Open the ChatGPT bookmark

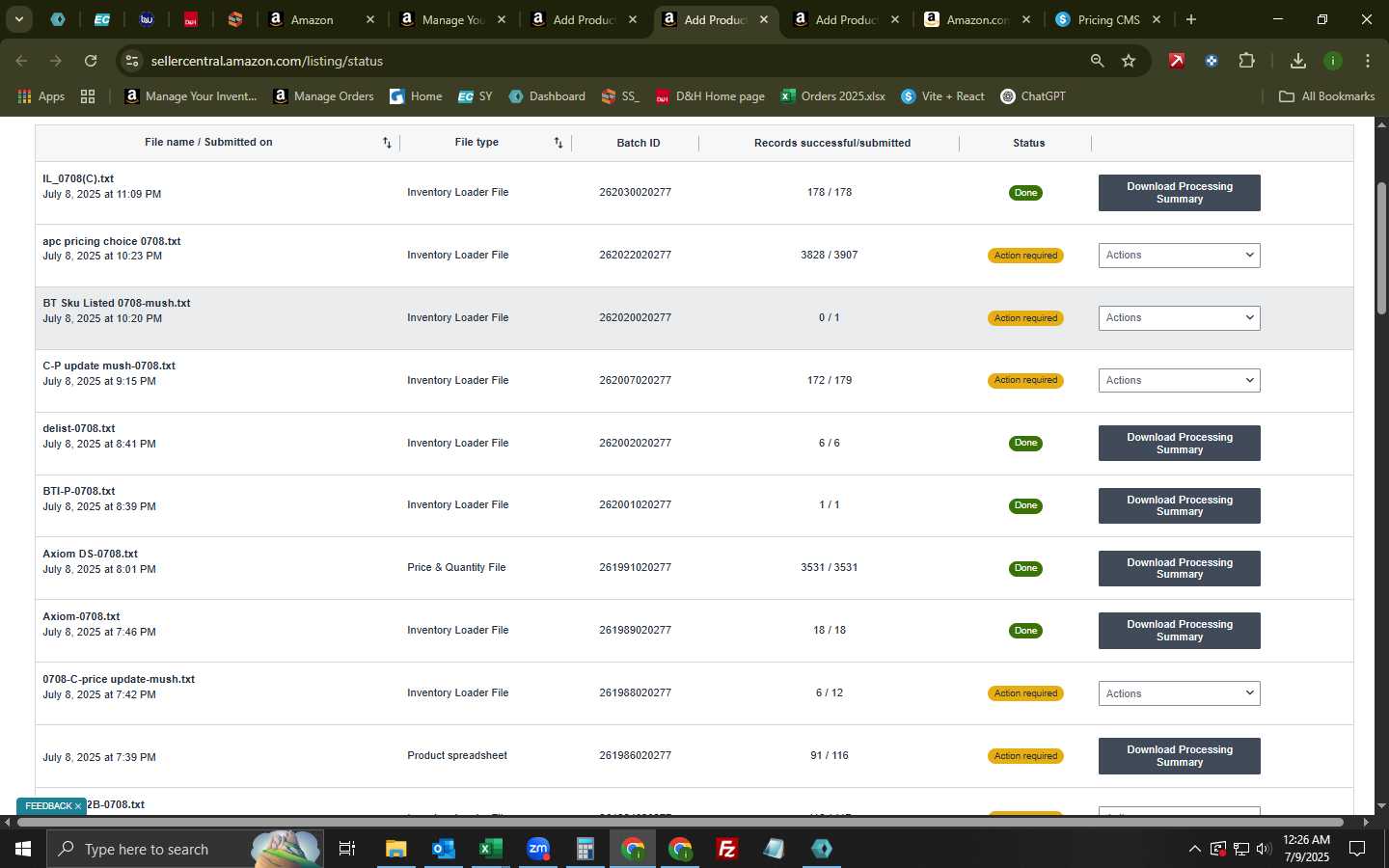coord(1033,96)
